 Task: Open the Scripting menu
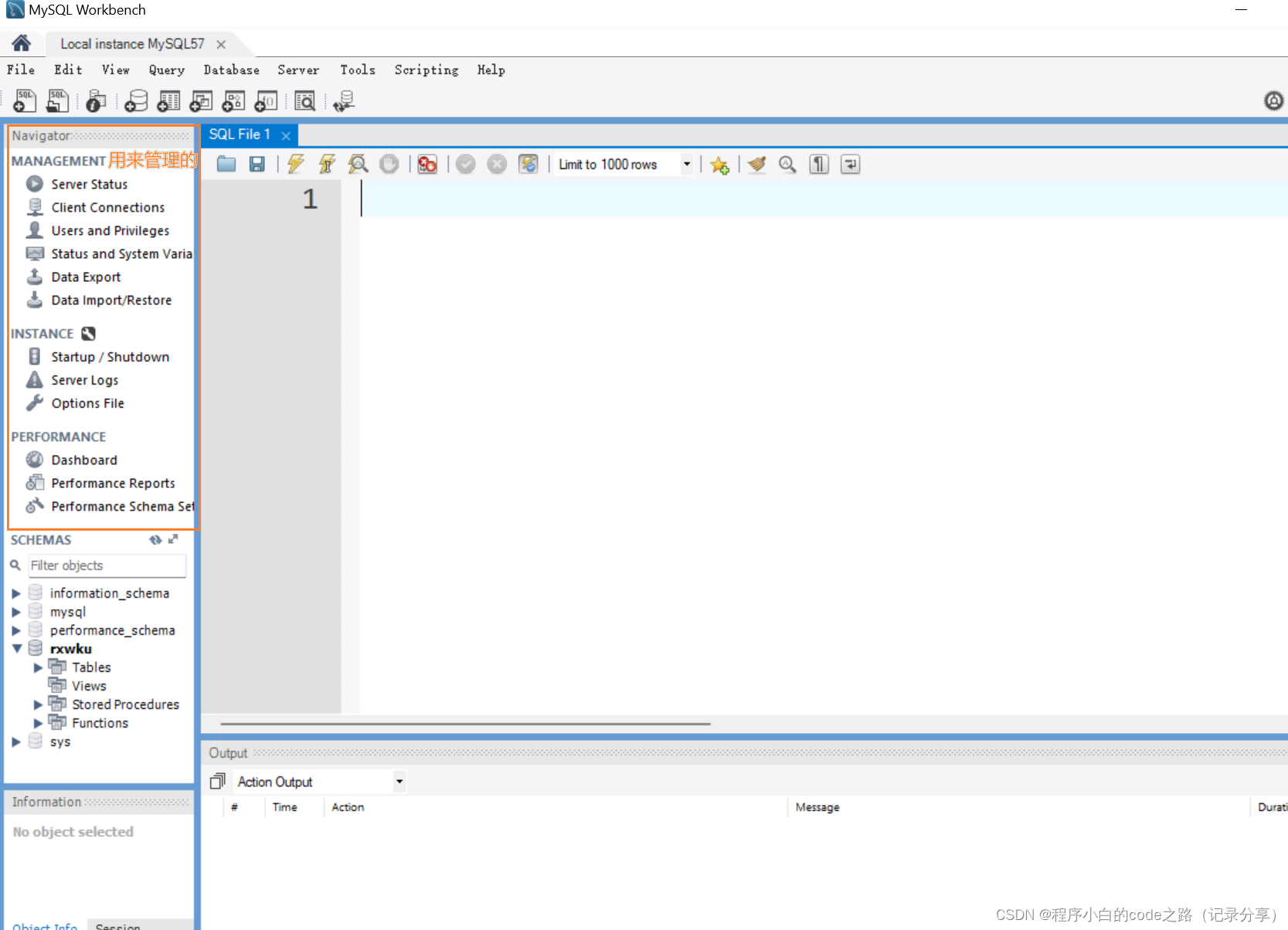(x=427, y=70)
